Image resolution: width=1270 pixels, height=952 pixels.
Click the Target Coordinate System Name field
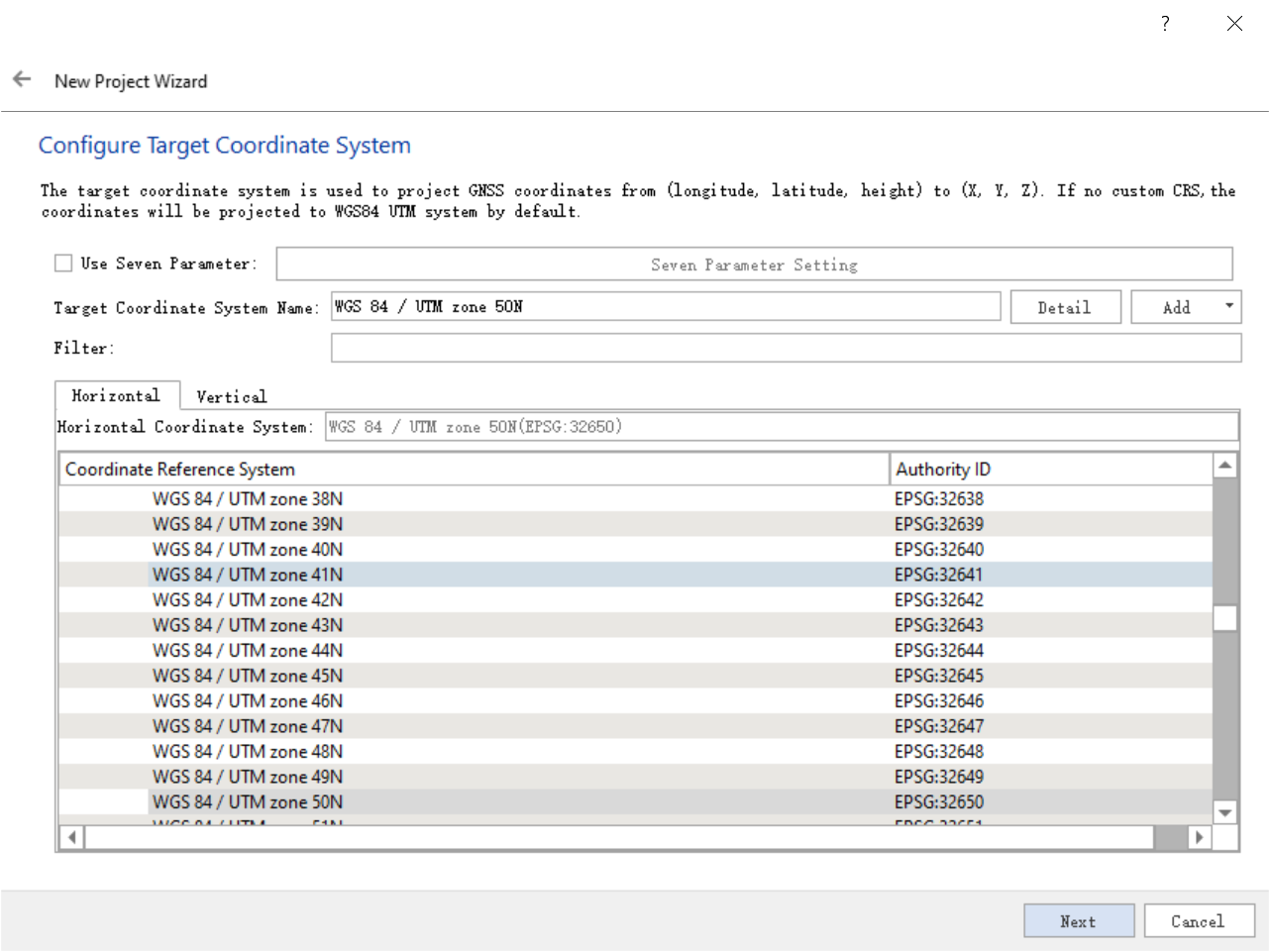[666, 306]
